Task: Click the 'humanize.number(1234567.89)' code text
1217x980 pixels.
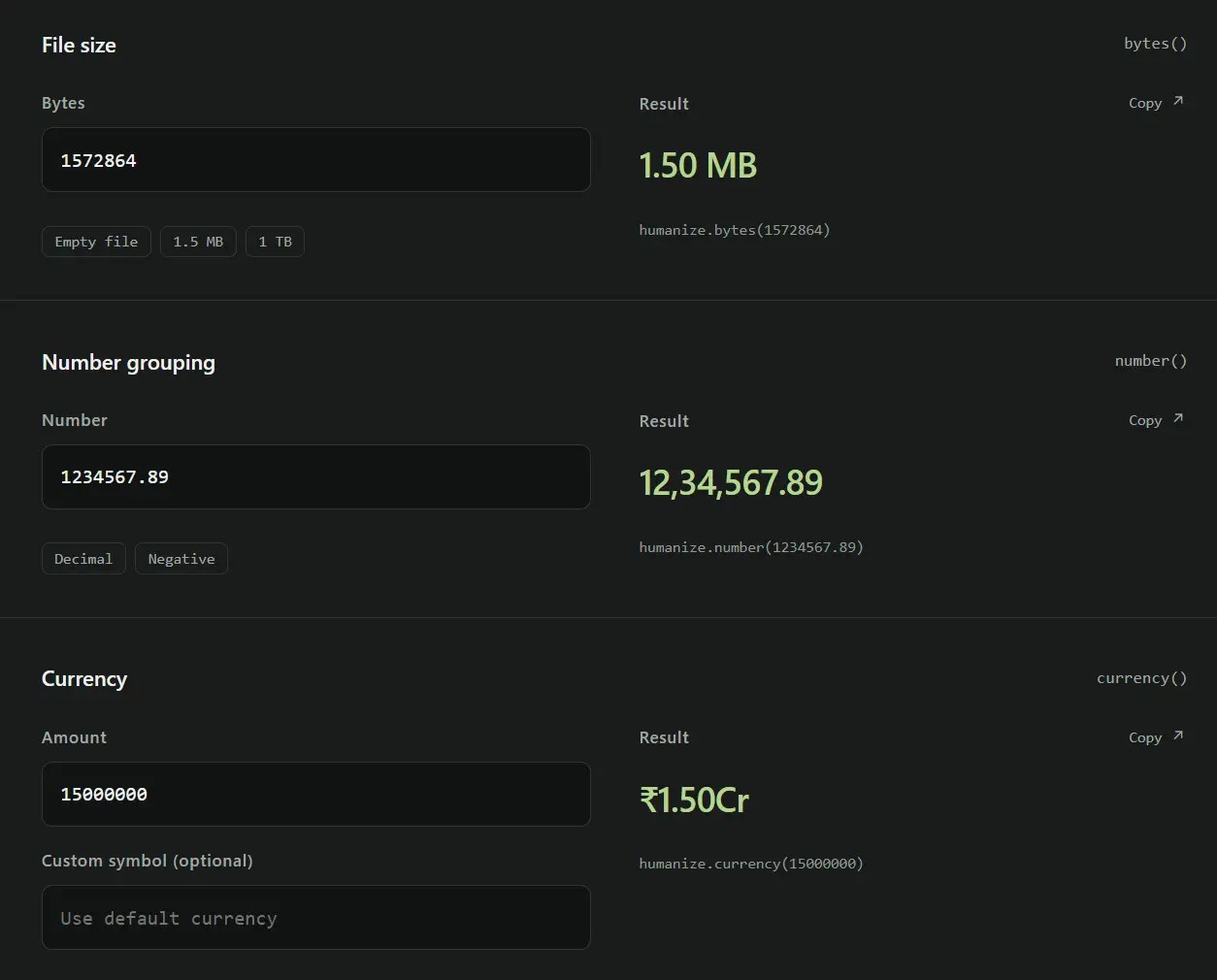Action: (751, 547)
